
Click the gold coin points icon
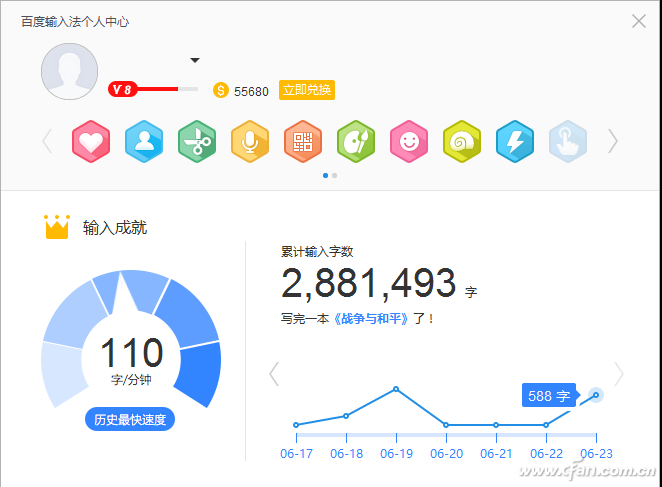[x=220, y=90]
